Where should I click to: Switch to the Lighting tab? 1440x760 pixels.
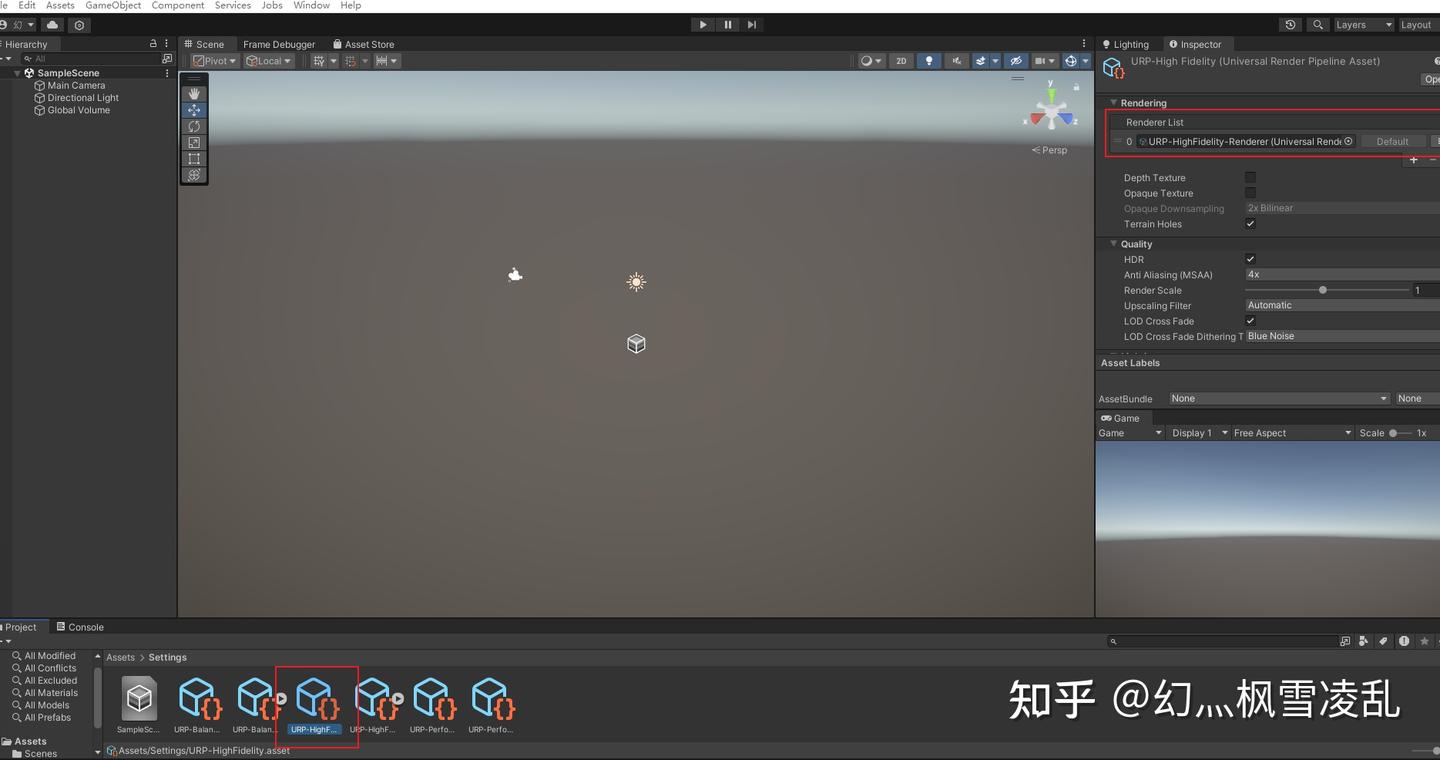click(x=1125, y=44)
